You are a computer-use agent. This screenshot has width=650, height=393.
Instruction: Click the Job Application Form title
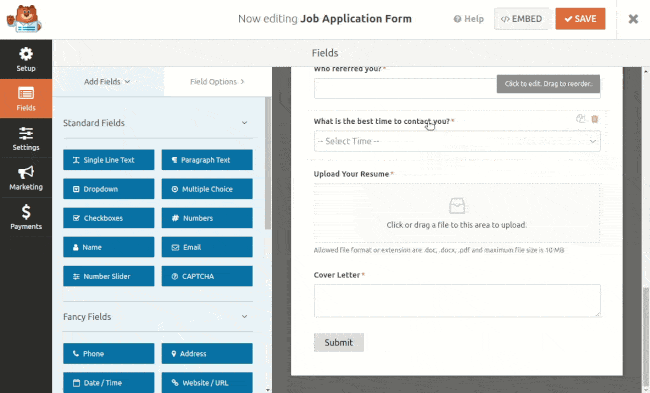coord(356,19)
